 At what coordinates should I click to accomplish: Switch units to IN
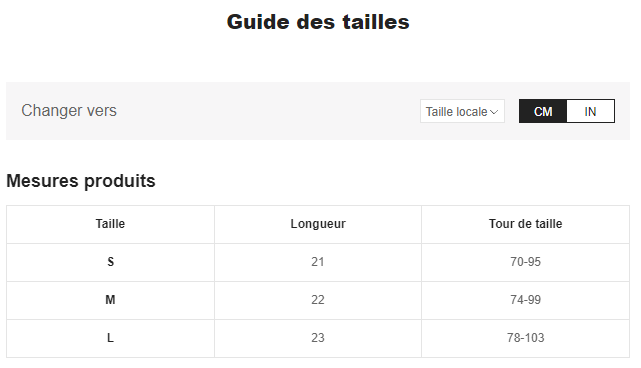pyautogui.click(x=590, y=111)
